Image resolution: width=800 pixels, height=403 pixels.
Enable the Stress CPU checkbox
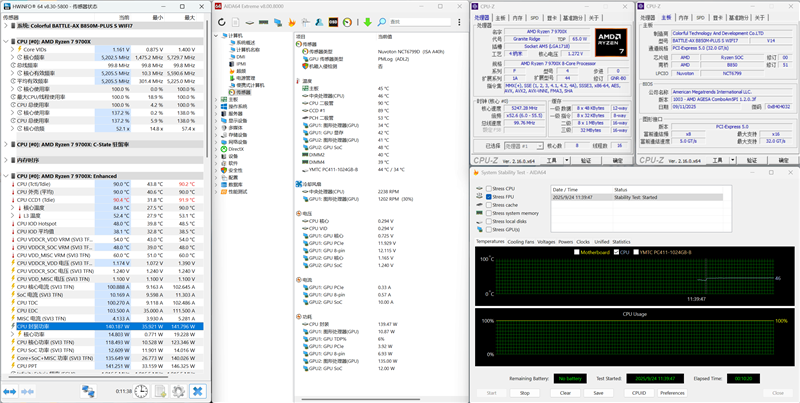click(489, 189)
